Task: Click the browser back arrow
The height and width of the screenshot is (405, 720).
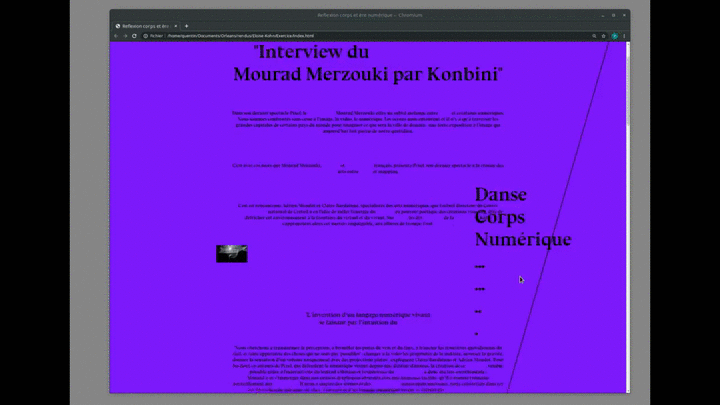Action: tap(116, 35)
